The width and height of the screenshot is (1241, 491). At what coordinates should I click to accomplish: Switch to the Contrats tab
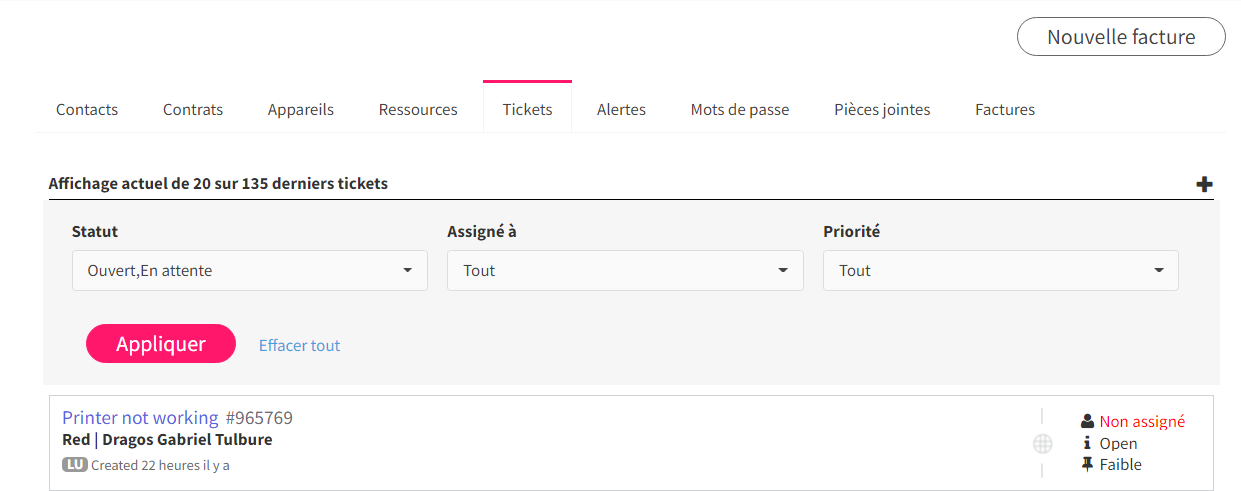pyautogui.click(x=193, y=109)
